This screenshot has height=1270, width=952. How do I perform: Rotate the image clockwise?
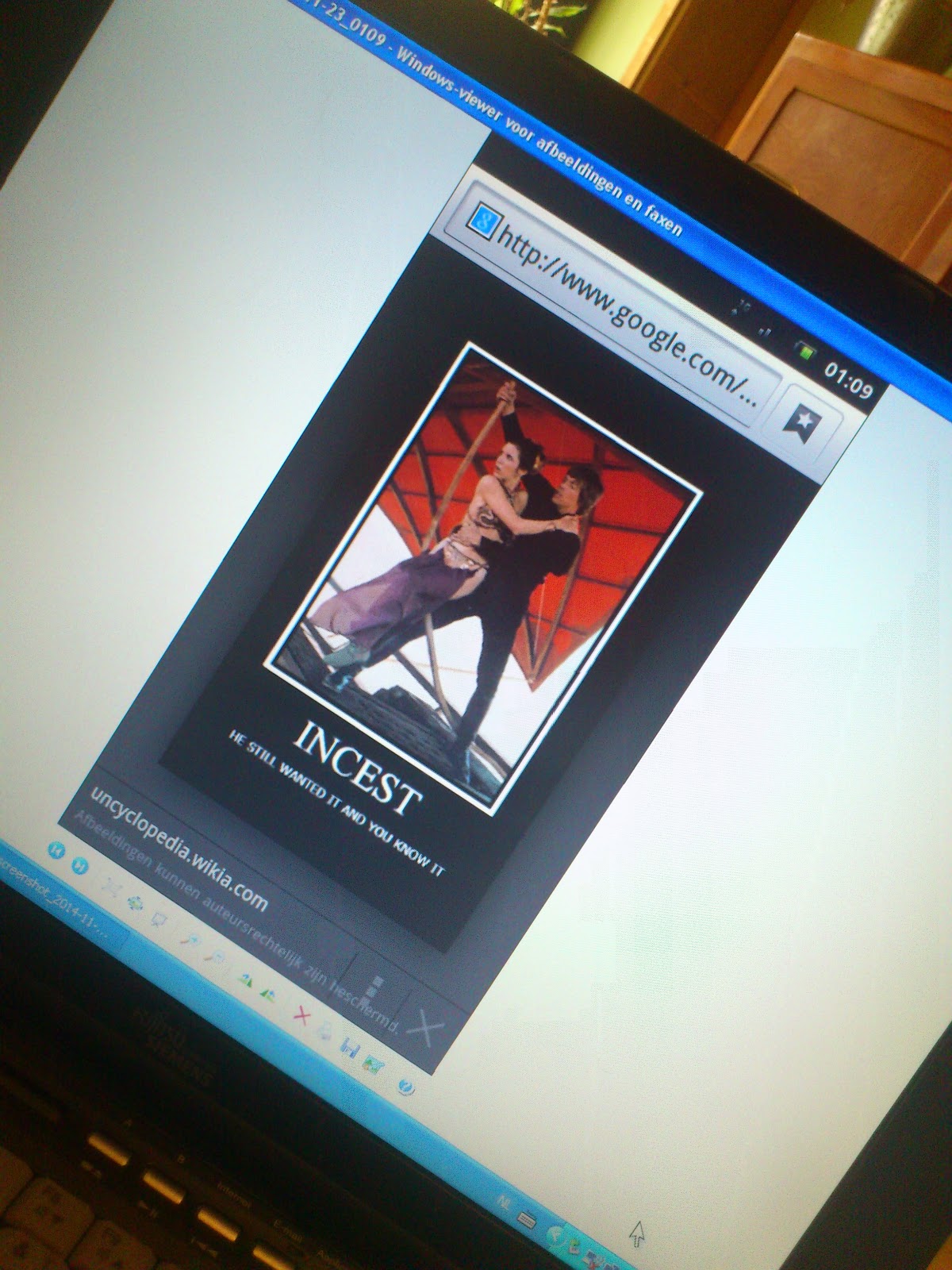(247, 979)
